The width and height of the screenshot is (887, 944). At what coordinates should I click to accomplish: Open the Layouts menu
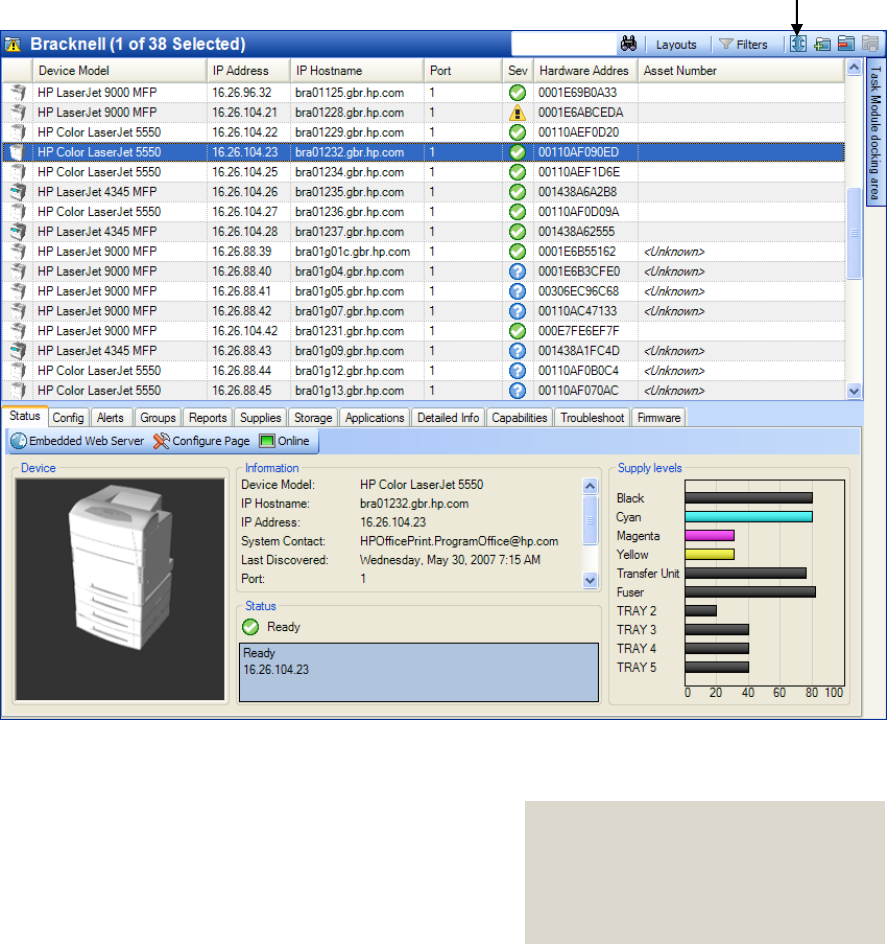(676, 45)
